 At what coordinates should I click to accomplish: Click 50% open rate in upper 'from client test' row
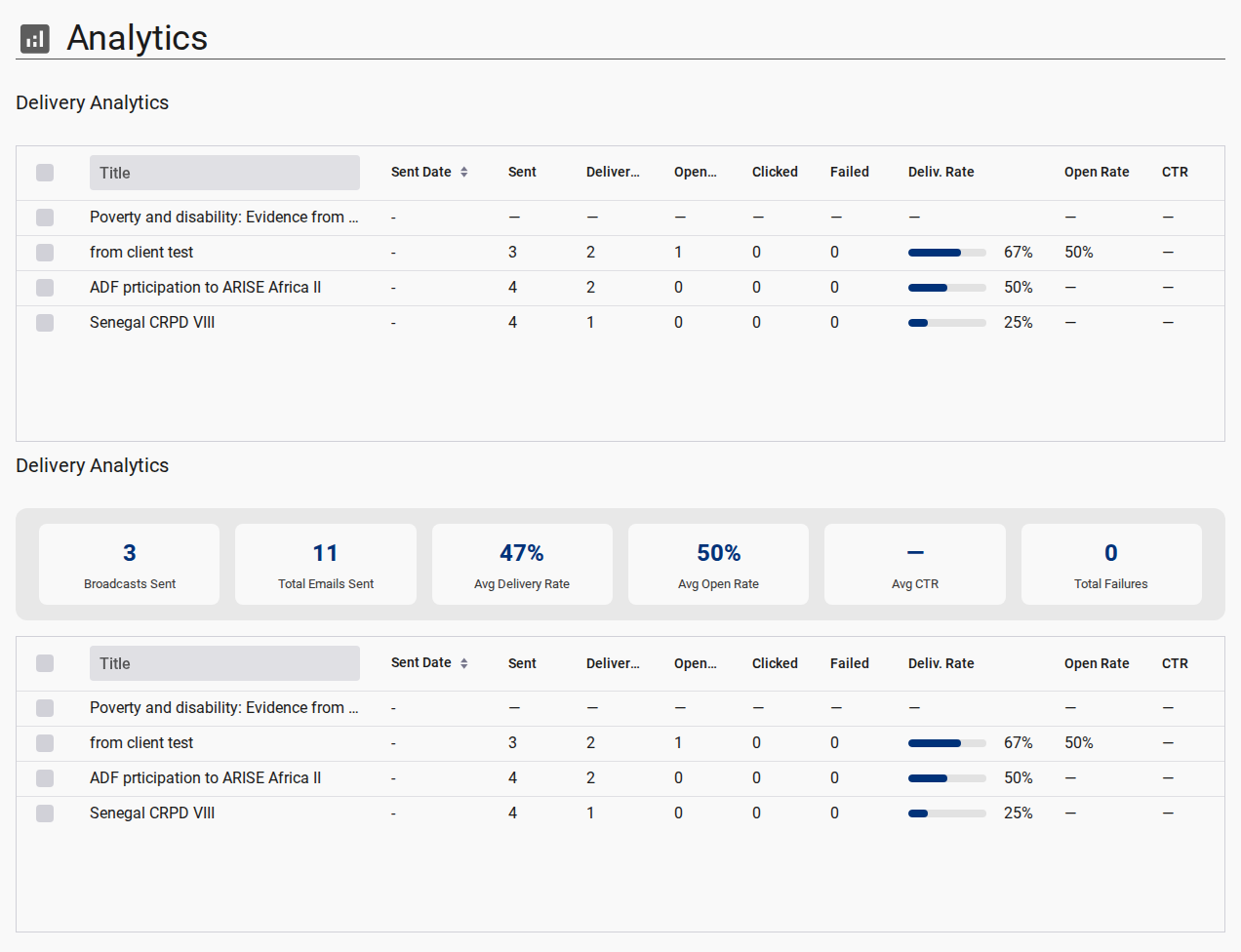1079,252
